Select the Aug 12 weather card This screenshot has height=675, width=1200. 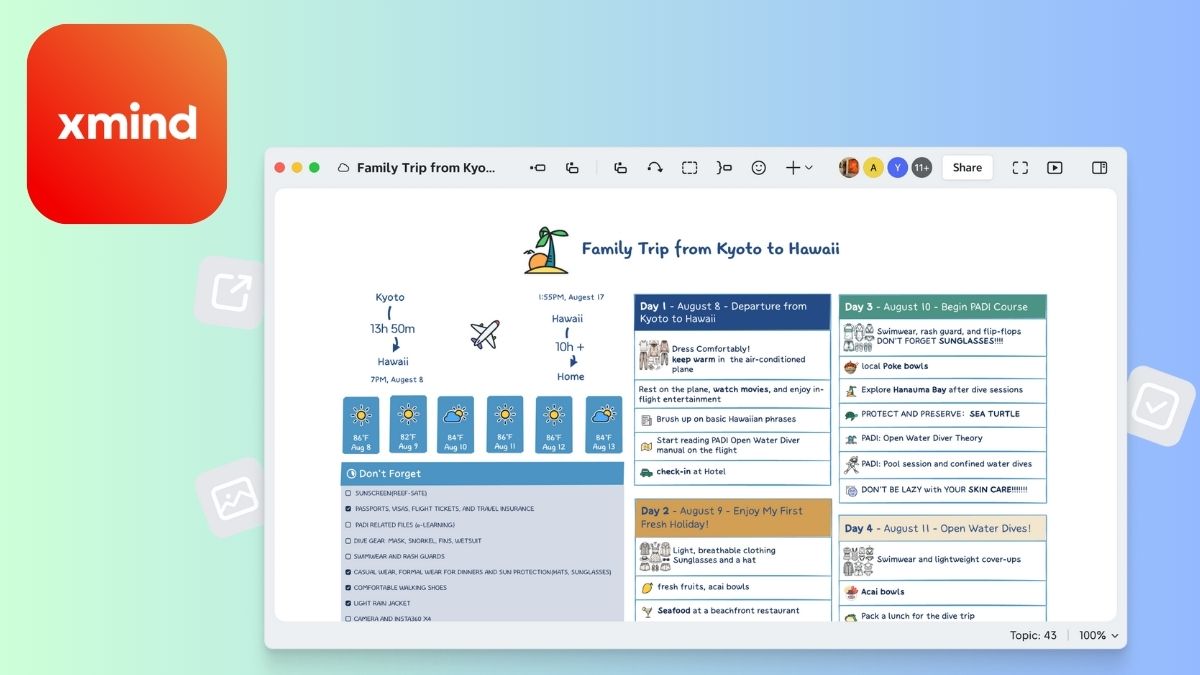(x=554, y=425)
